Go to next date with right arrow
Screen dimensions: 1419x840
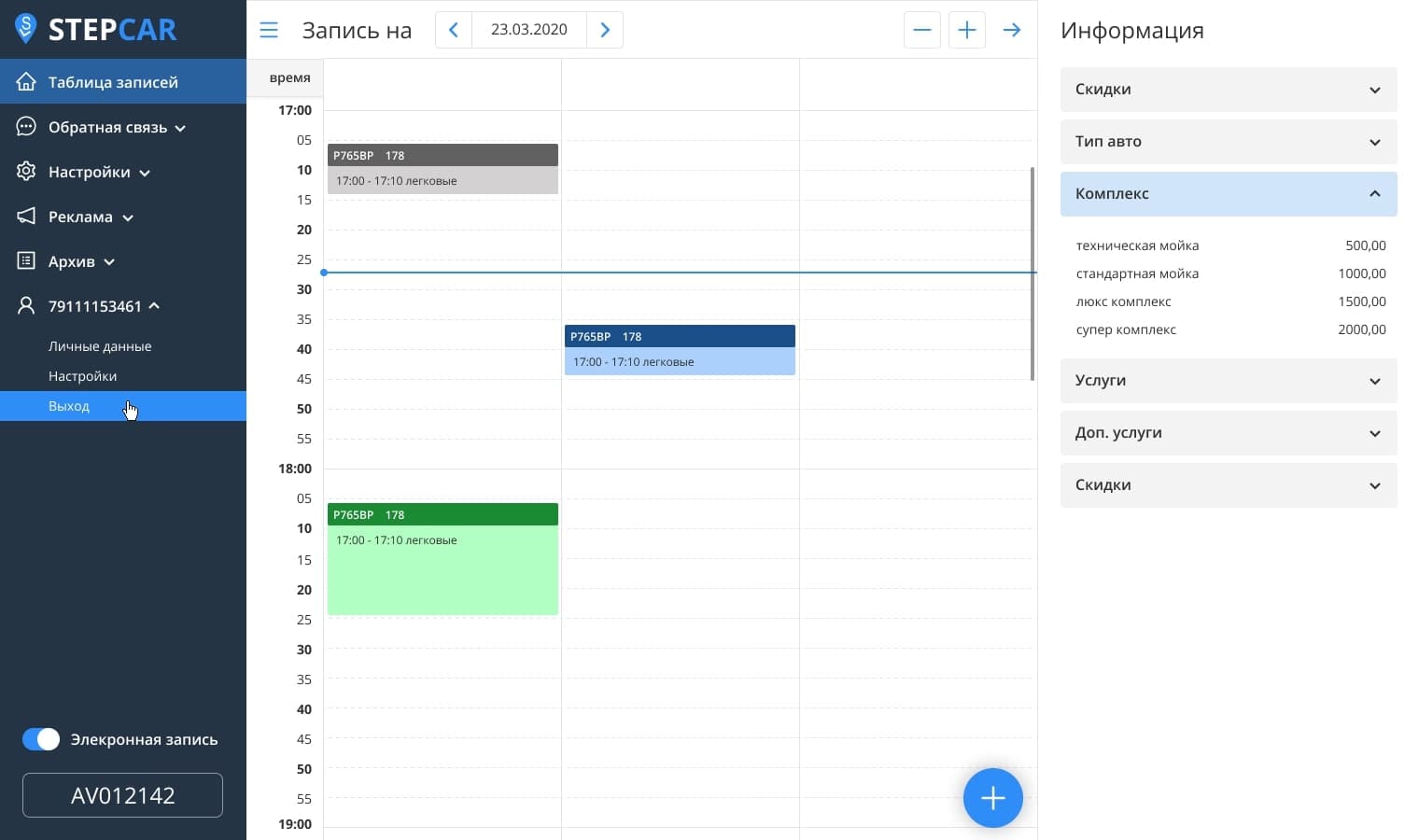pyautogui.click(x=605, y=30)
